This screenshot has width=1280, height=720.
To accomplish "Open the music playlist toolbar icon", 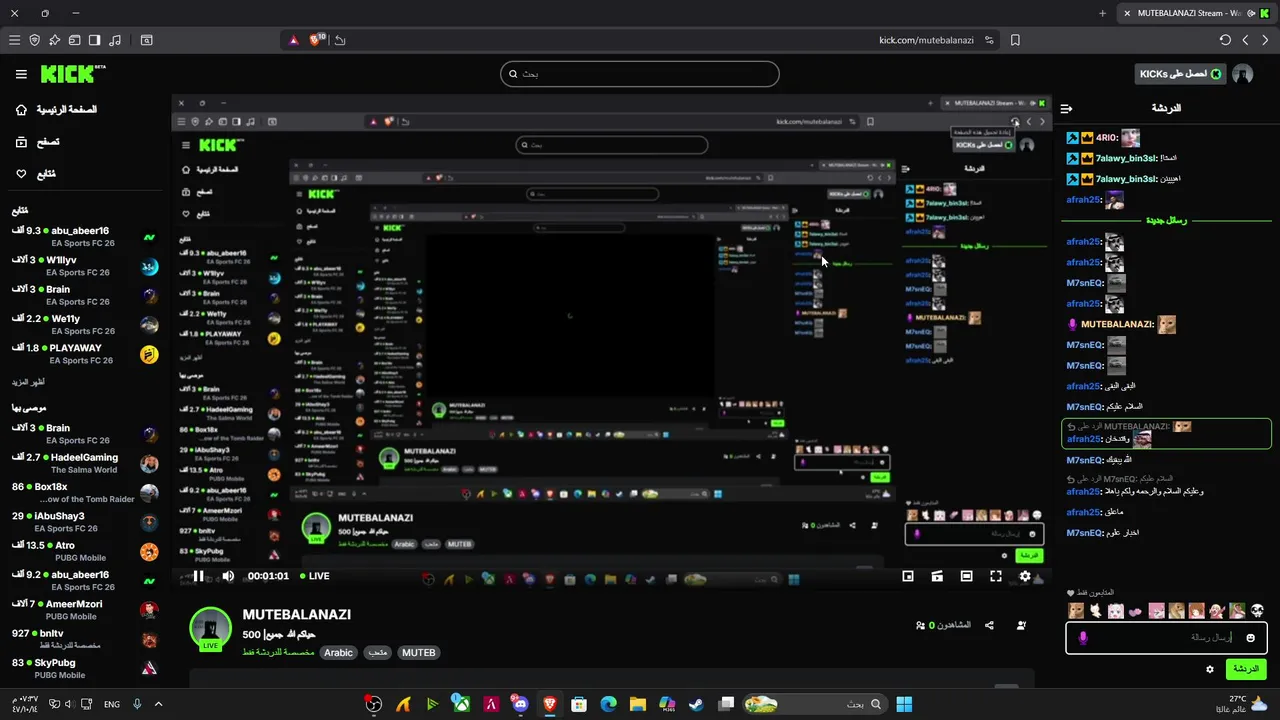I will coord(114,40).
